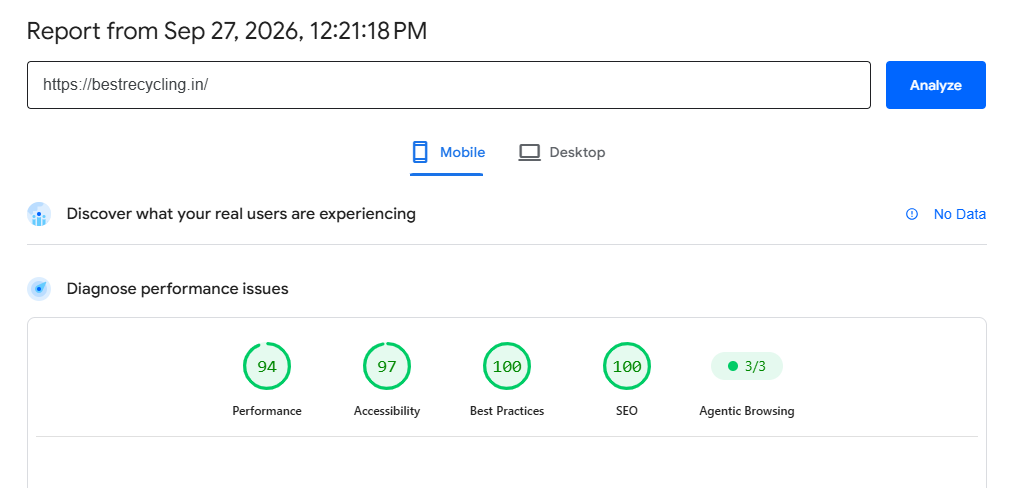The image size is (1014, 488).
Task: Click the desktop laptop icon
Action: pos(530,153)
